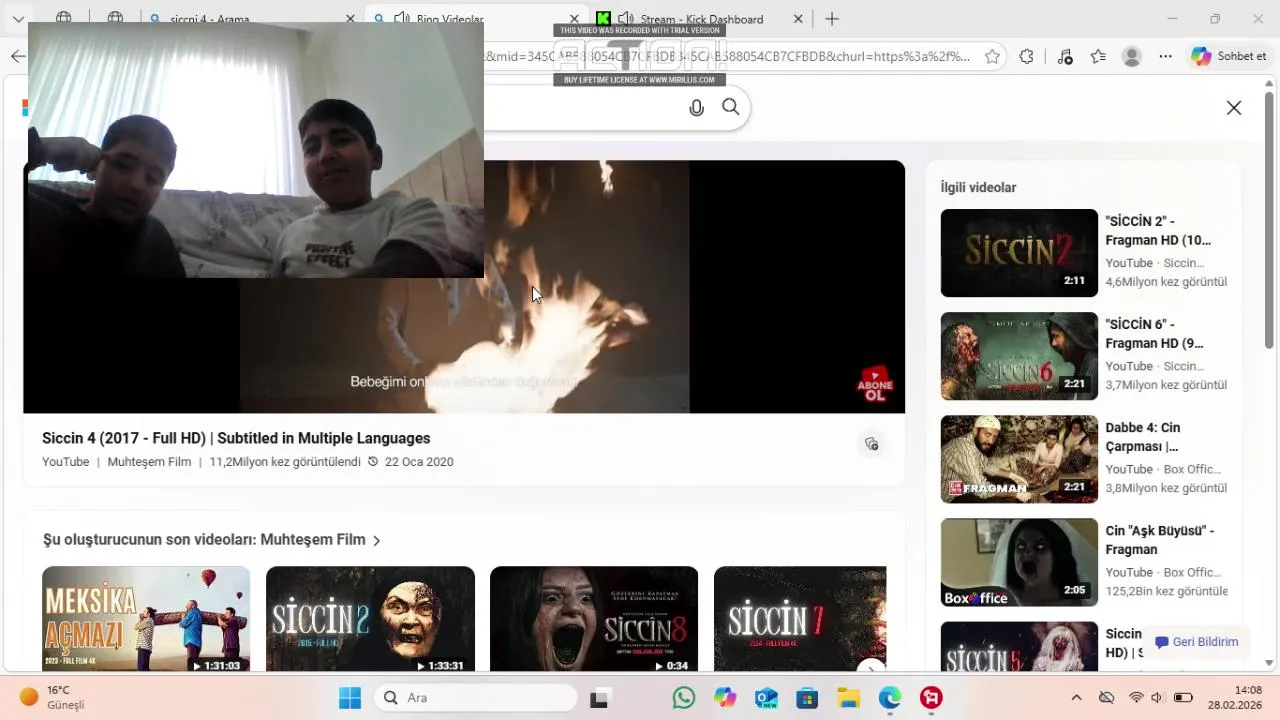Open the '"SİCCİN 6" - Fragman HD' title link

[x=1155, y=334]
